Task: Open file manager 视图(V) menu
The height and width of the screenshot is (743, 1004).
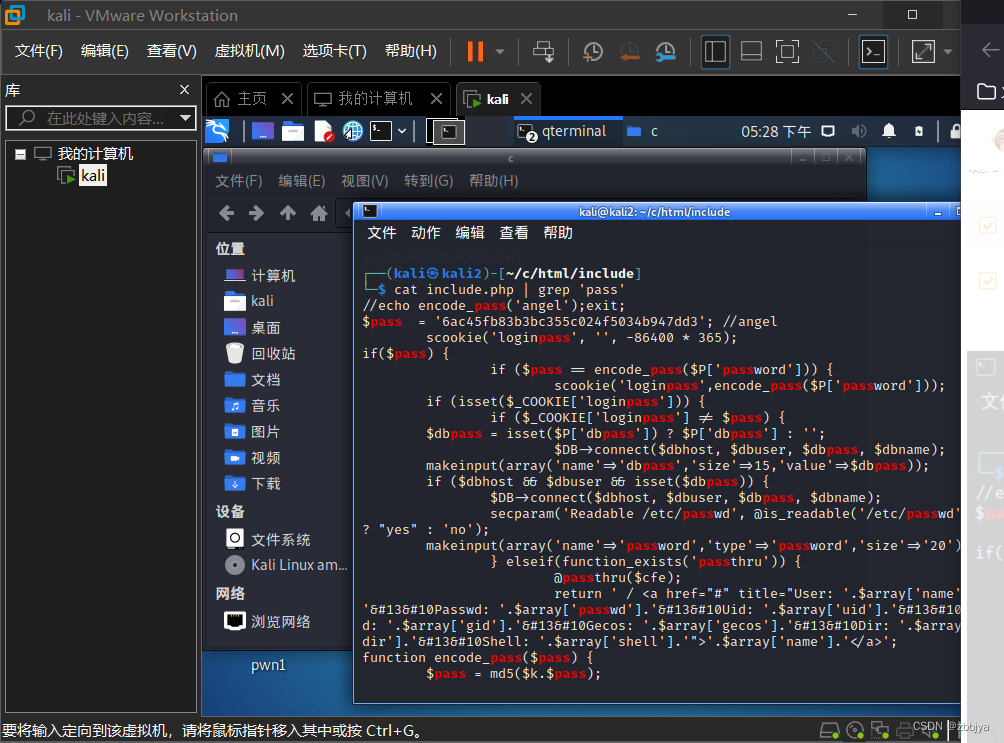Action: 364,181
